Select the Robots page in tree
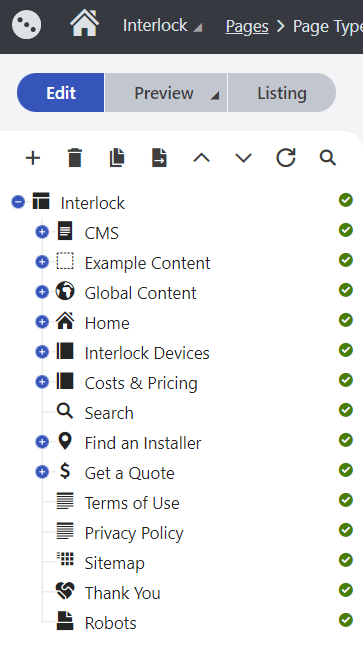 [x=110, y=623]
